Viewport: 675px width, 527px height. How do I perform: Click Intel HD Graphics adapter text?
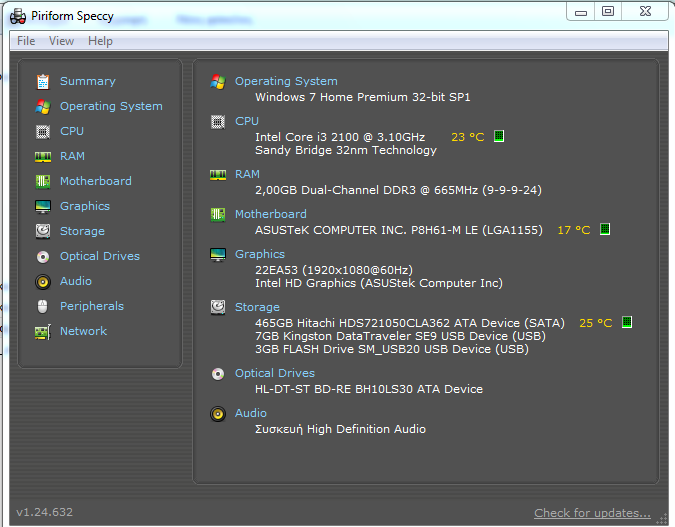coord(379,283)
